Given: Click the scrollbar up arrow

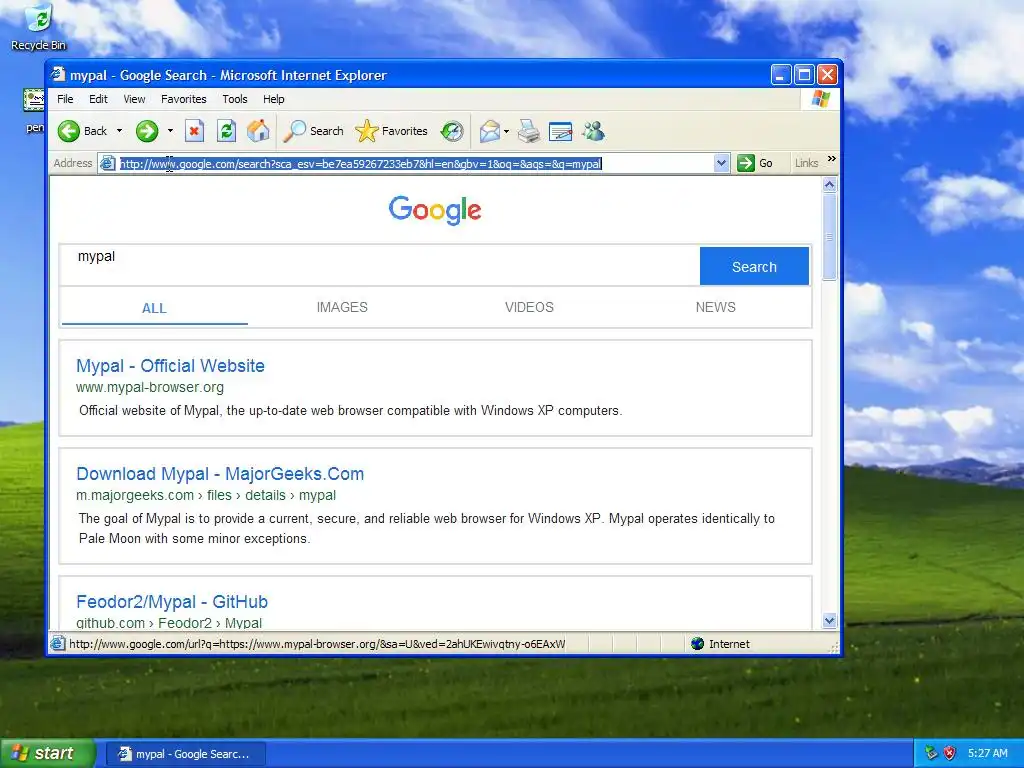Looking at the screenshot, I should [x=829, y=185].
